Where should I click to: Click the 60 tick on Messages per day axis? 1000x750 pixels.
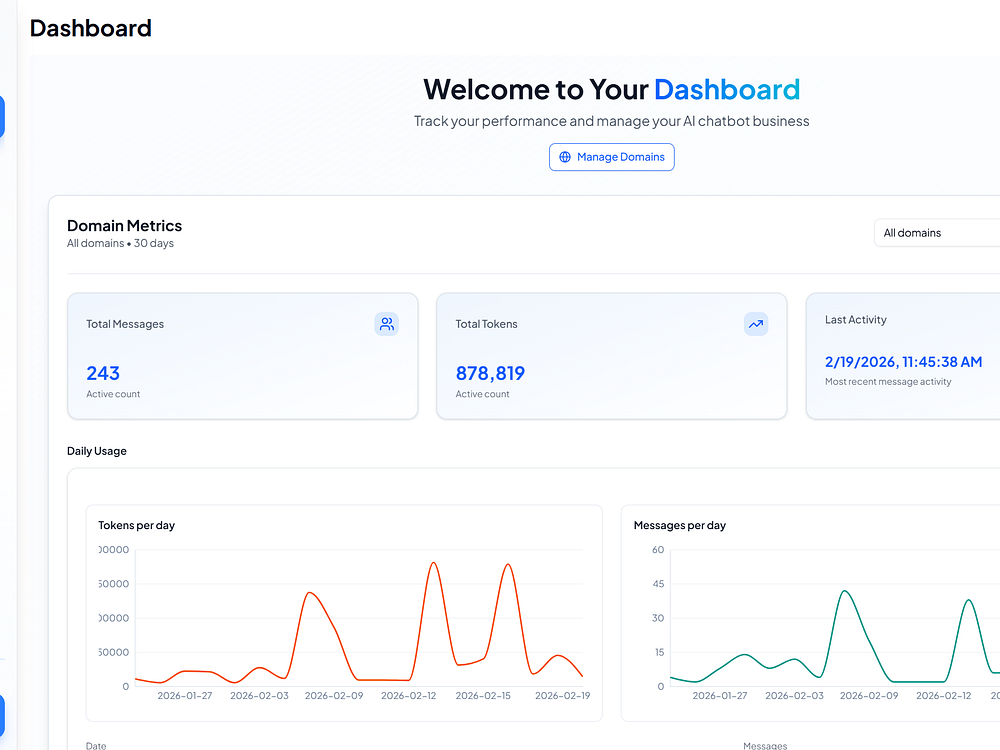pos(658,550)
